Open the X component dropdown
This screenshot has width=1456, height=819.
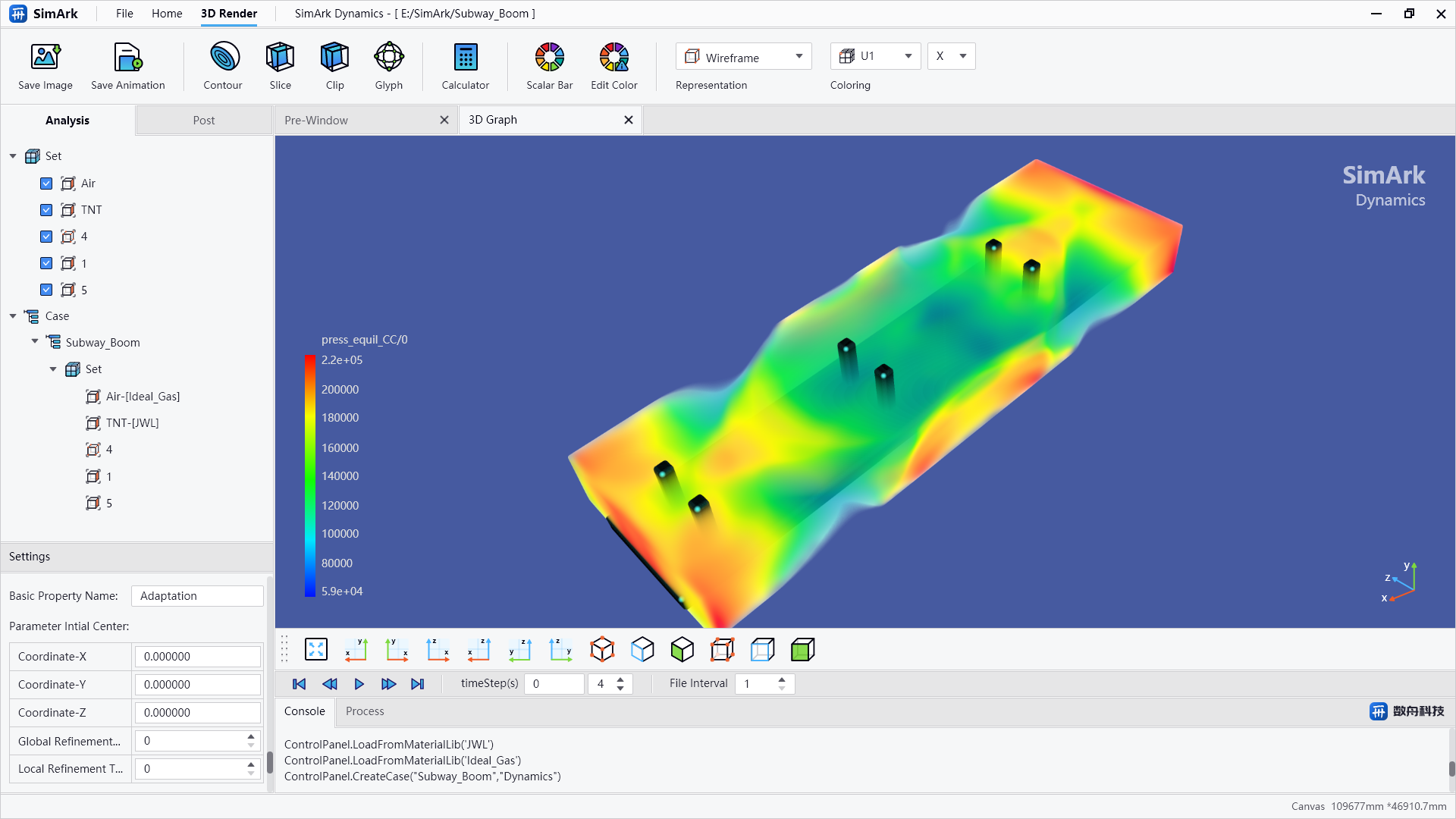pos(951,57)
